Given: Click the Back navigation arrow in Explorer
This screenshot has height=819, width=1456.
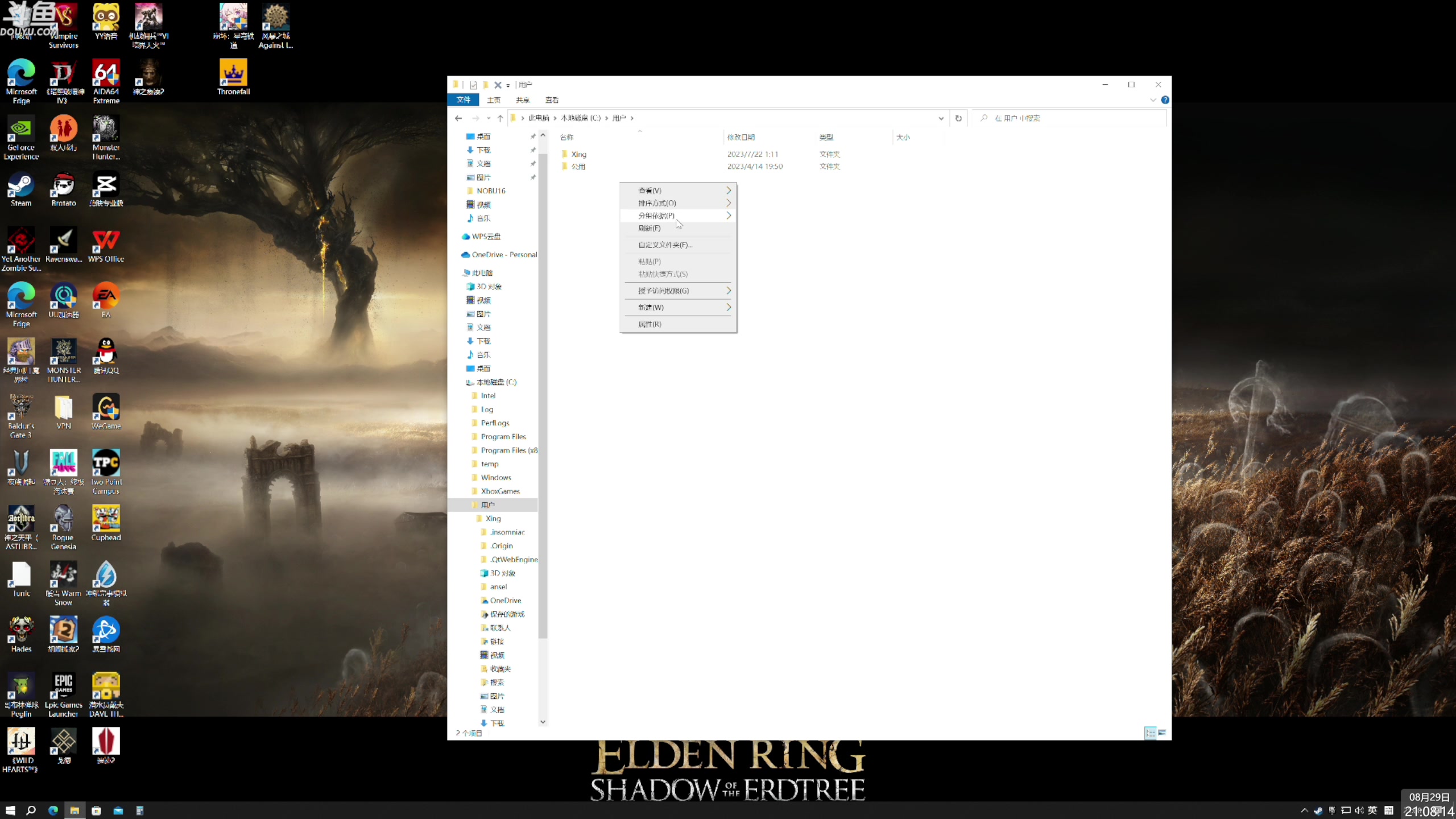Looking at the screenshot, I should 458,118.
